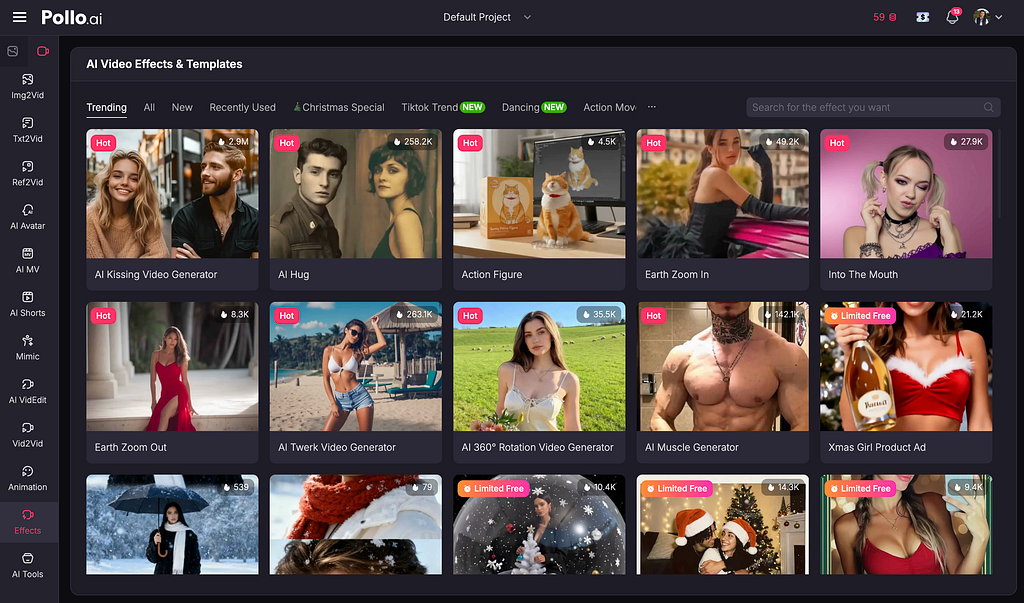Click the page vertical scrollbar
The width and height of the screenshot is (1024, 603).
point(1000,176)
